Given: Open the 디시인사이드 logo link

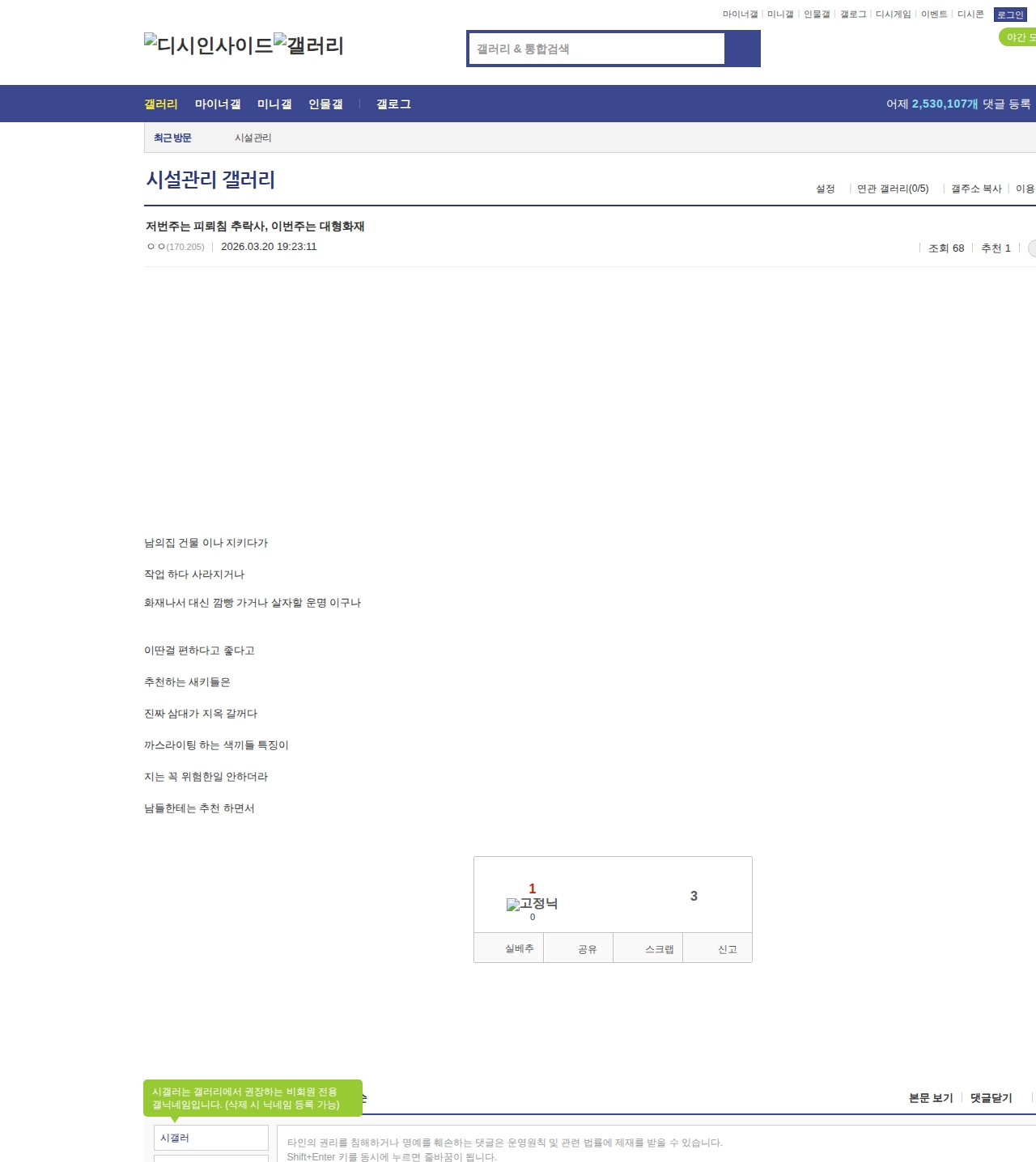Looking at the screenshot, I should pyautogui.click(x=208, y=45).
